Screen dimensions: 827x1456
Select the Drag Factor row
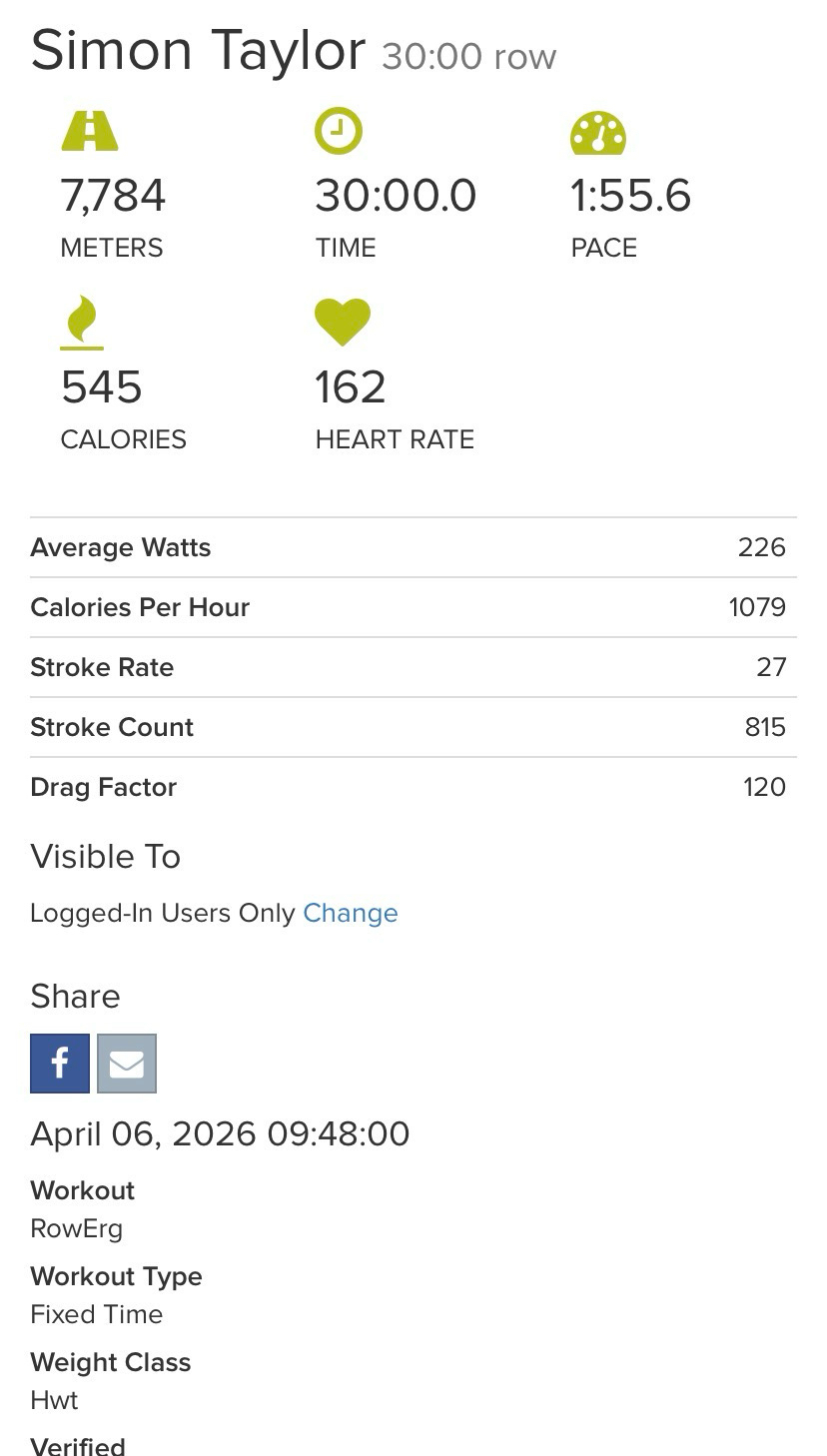click(413, 787)
